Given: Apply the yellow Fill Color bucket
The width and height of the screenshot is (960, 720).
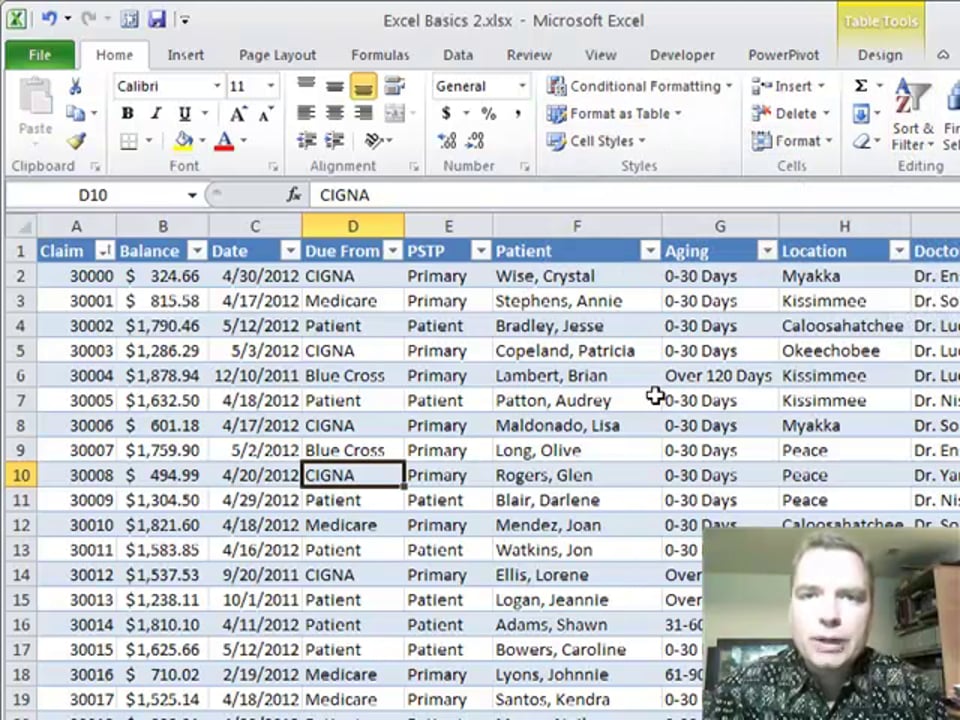Looking at the screenshot, I should pos(184,141).
